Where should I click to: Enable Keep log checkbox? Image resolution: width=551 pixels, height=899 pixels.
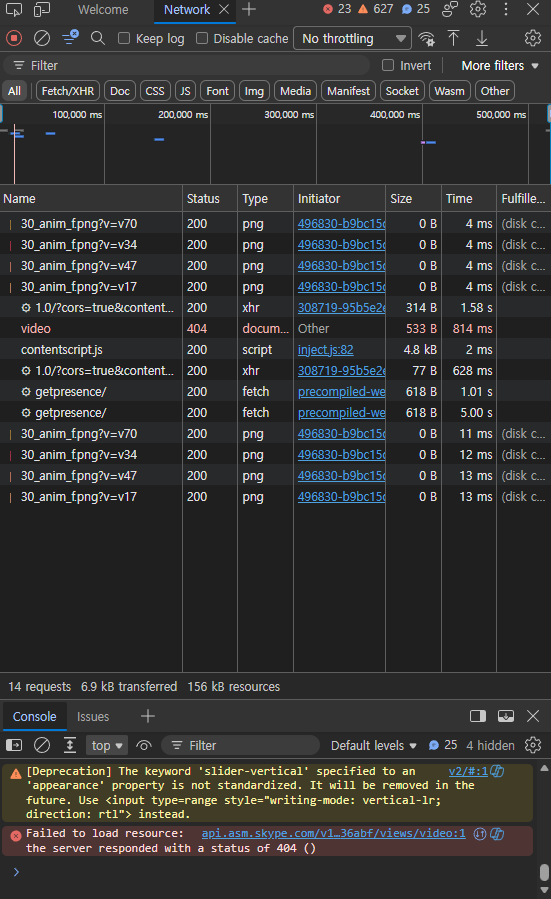coord(124,38)
